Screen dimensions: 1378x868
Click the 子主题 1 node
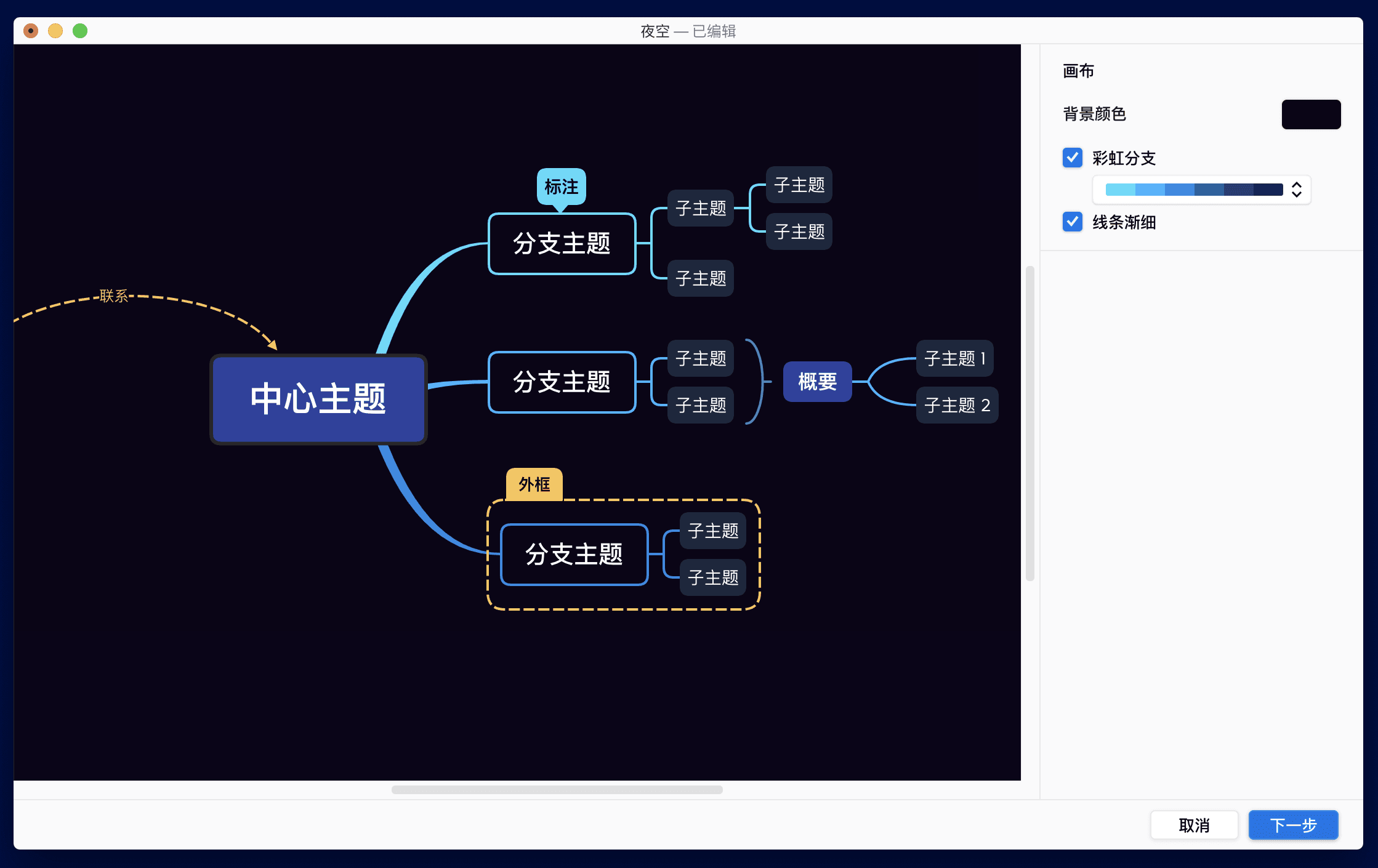point(954,359)
